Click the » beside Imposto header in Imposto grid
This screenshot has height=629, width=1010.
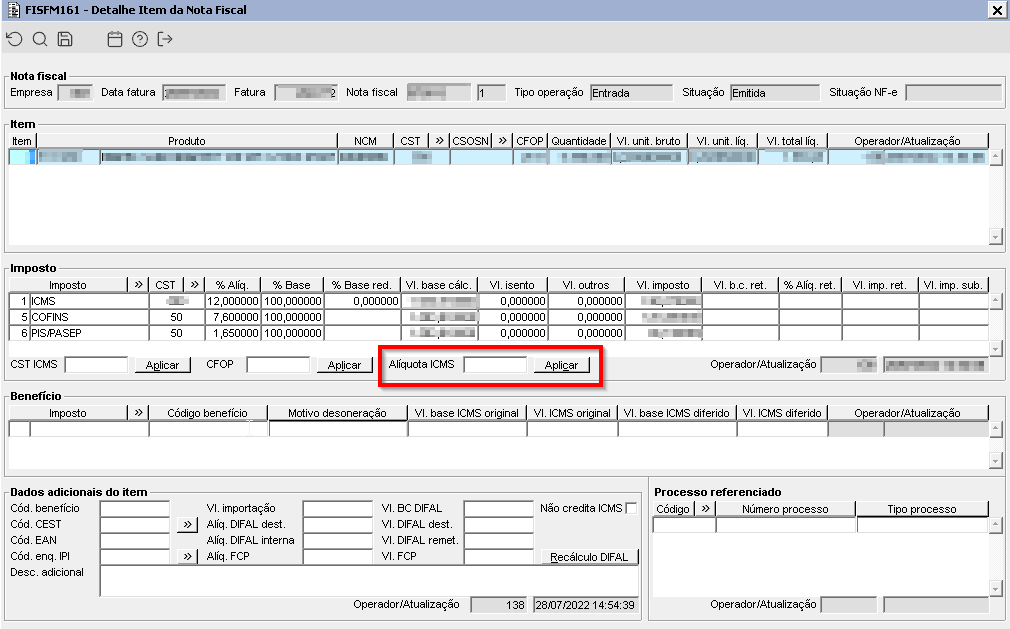[x=138, y=285]
